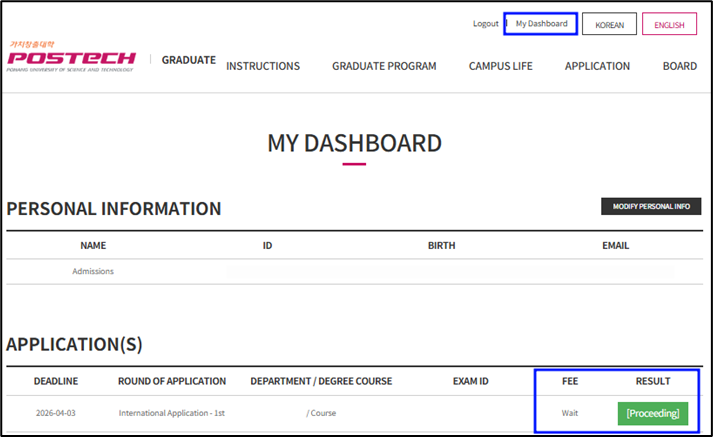The height and width of the screenshot is (437, 713).
Task: Open the BOARD menu
Action: tap(679, 66)
